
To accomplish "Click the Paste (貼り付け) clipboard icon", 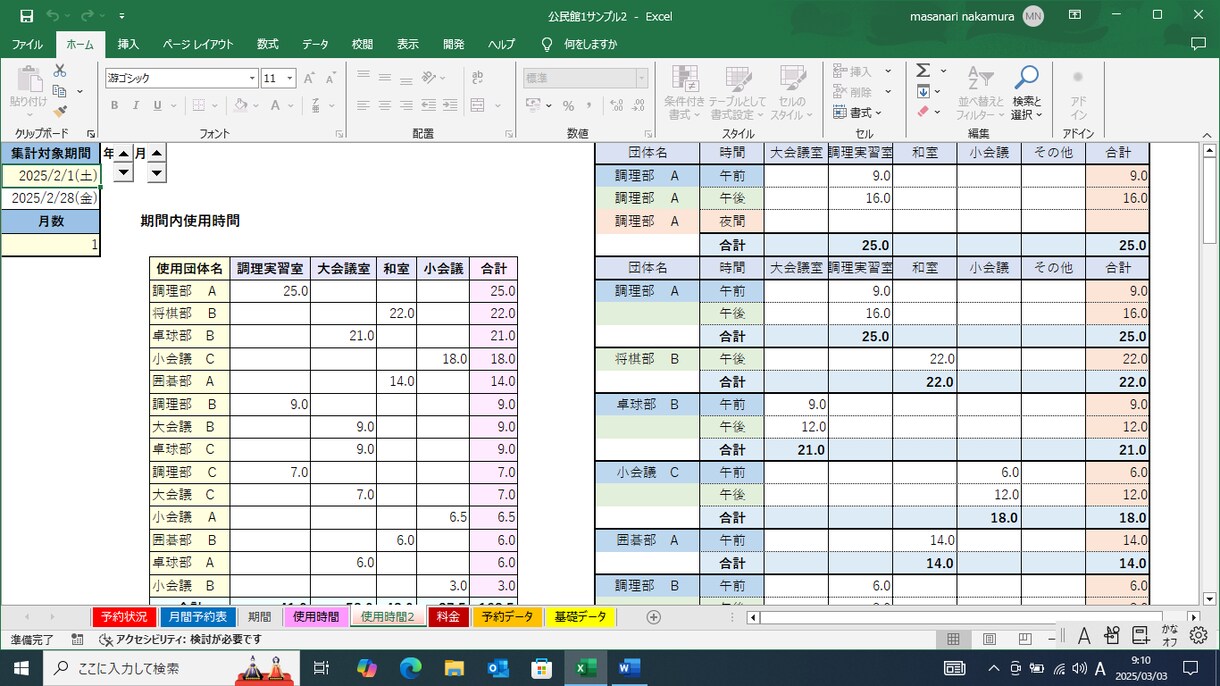I will [x=28, y=82].
